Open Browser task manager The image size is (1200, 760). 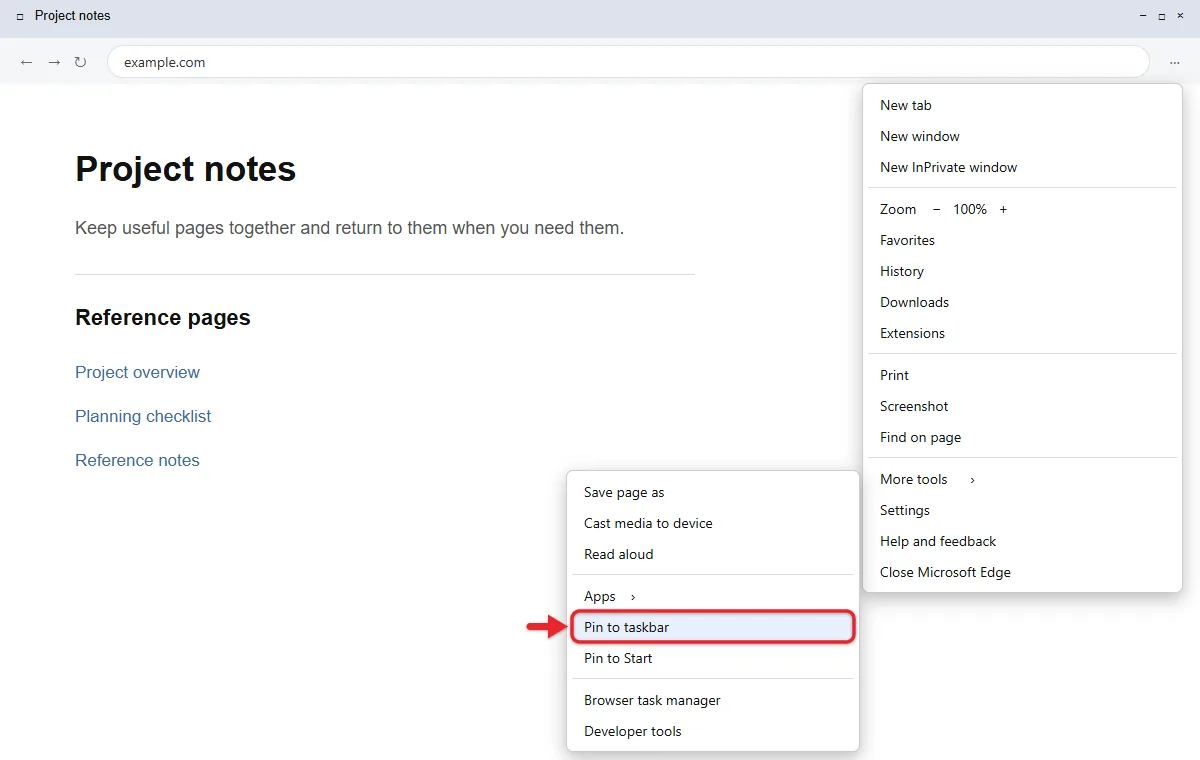pyautogui.click(x=713, y=700)
